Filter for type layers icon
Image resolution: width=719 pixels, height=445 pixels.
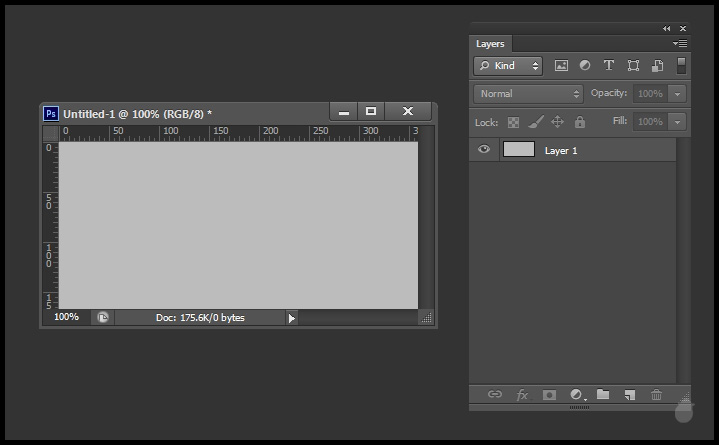[608, 66]
